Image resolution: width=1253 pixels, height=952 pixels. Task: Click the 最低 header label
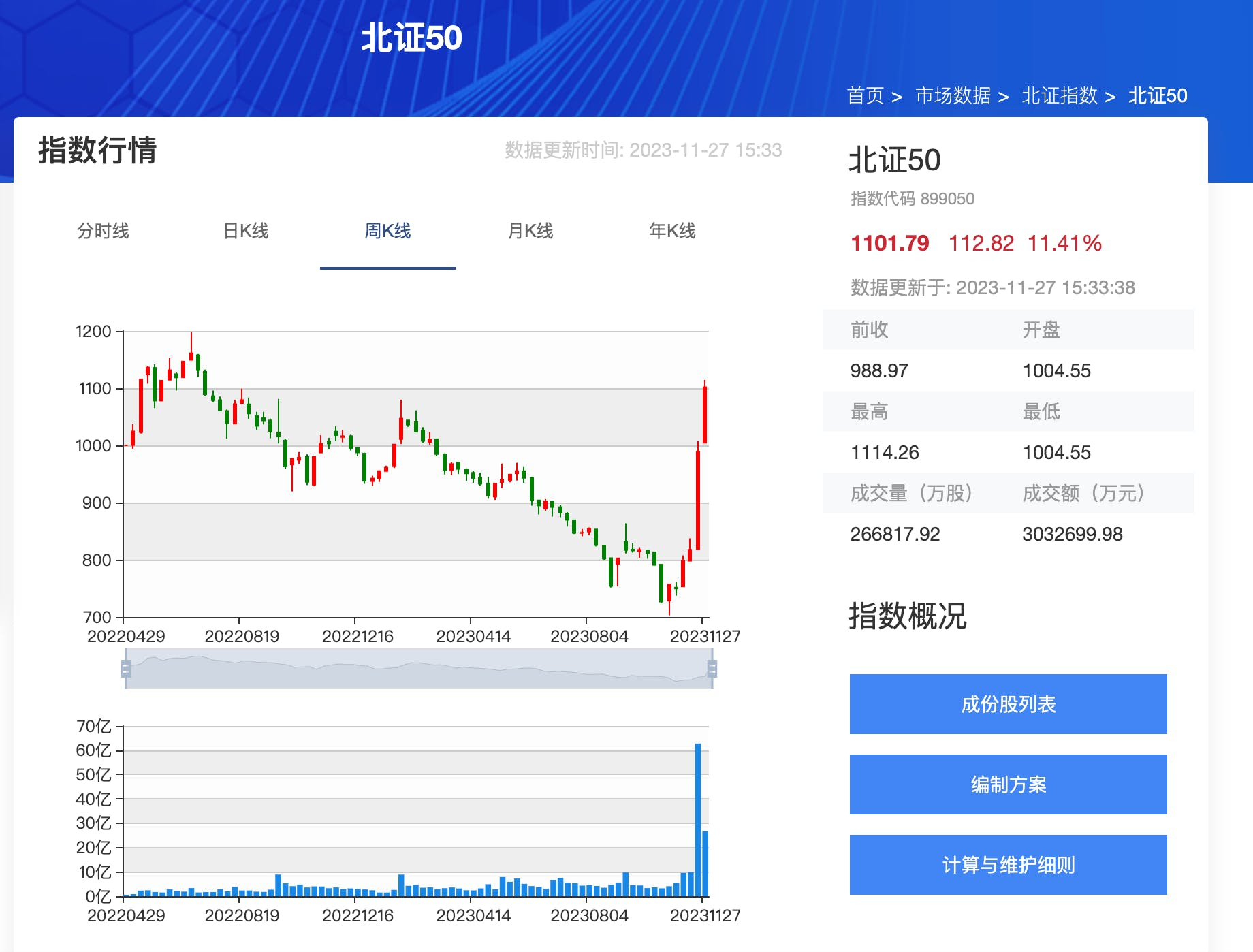(x=1041, y=411)
